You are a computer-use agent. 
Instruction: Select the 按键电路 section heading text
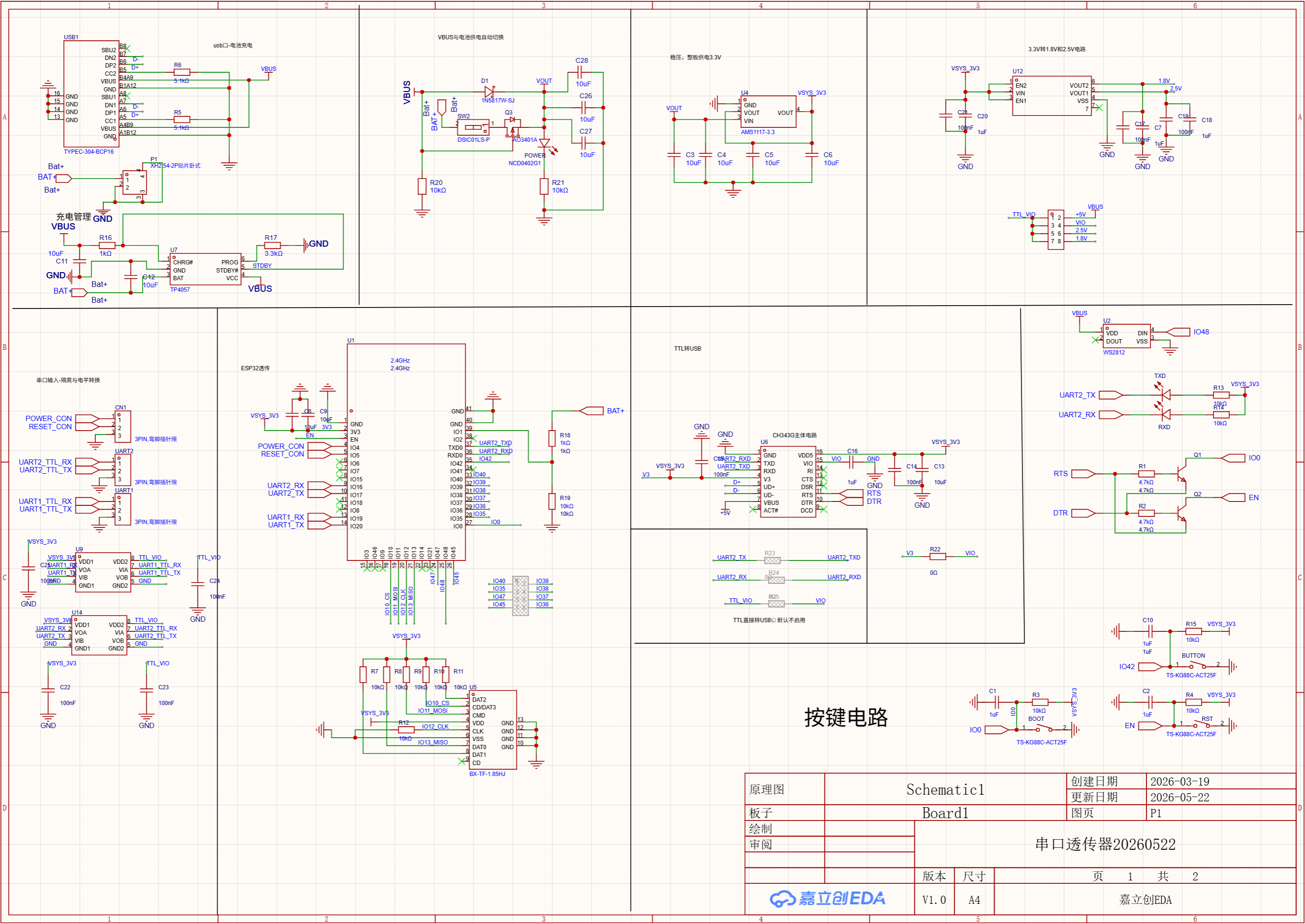click(x=846, y=718)
